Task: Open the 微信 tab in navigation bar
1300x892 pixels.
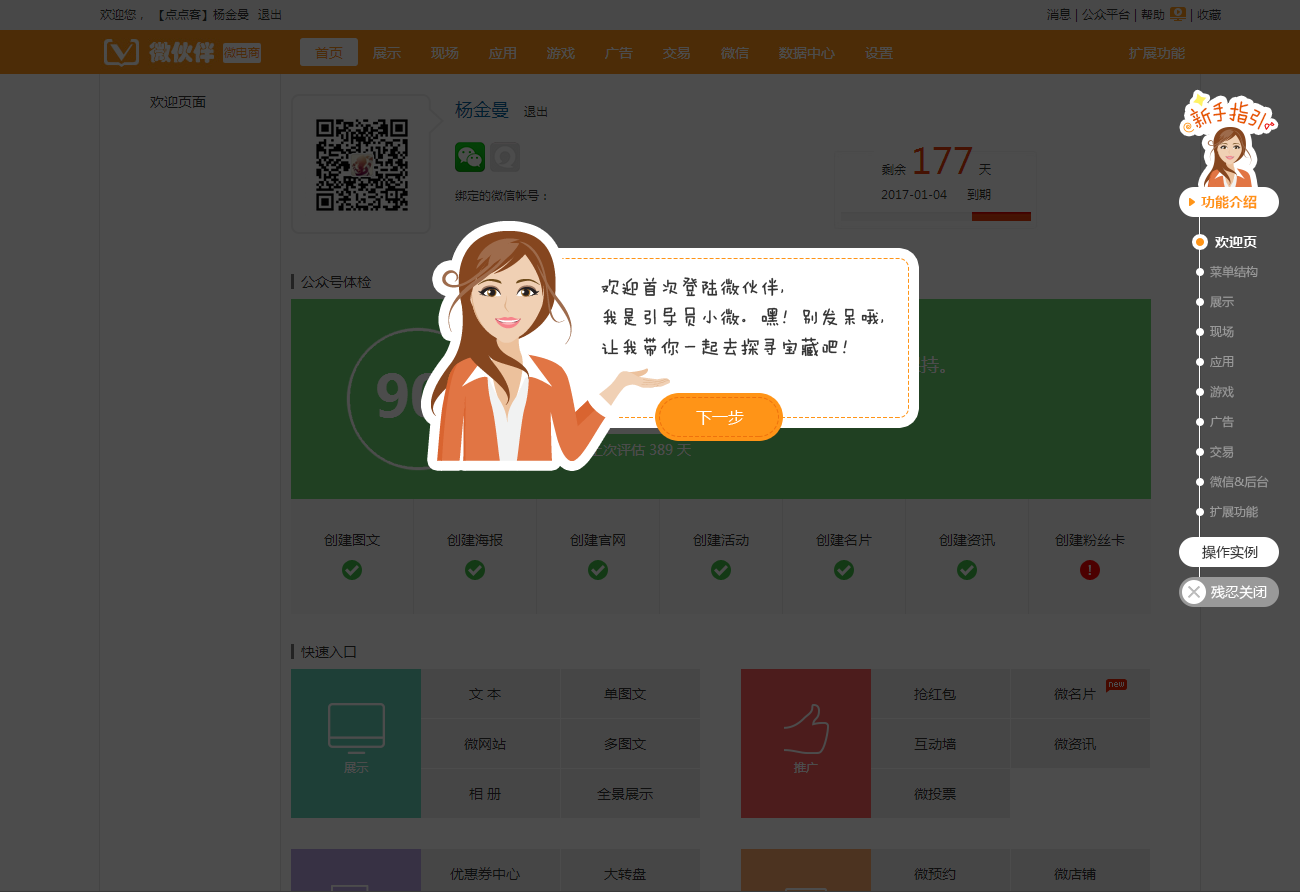Action: 735,53
